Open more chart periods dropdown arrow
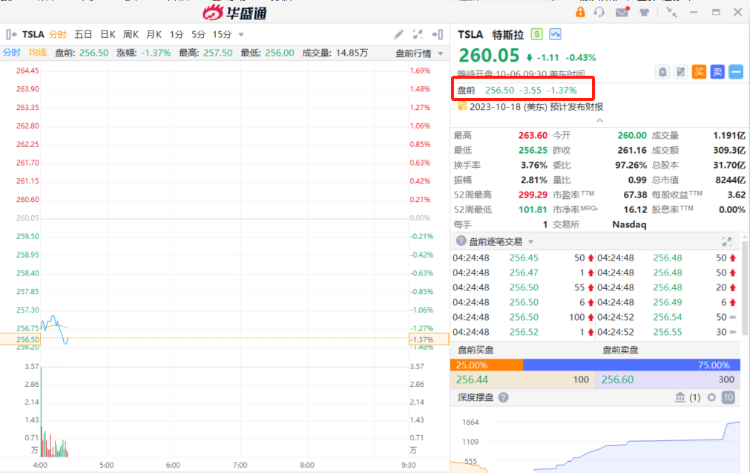 [241, 34]
